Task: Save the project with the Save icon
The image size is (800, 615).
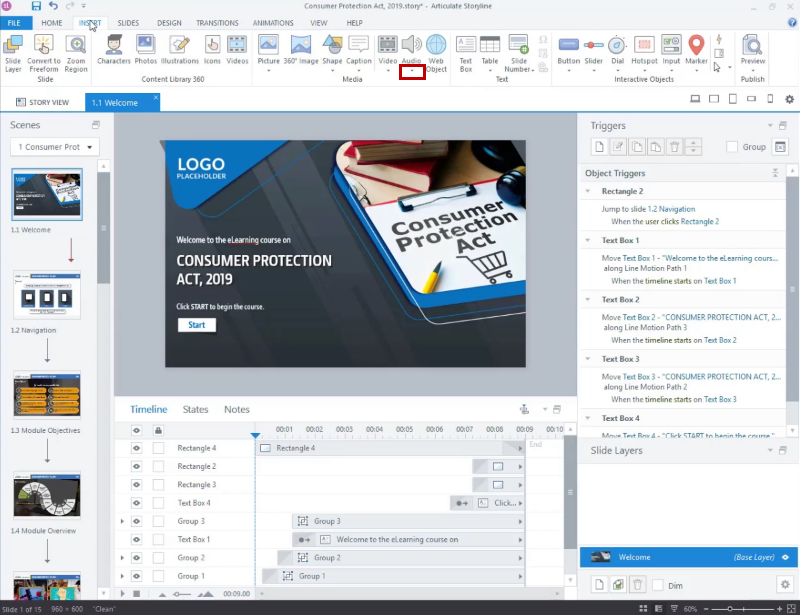Action: click(x=36, y=6)
